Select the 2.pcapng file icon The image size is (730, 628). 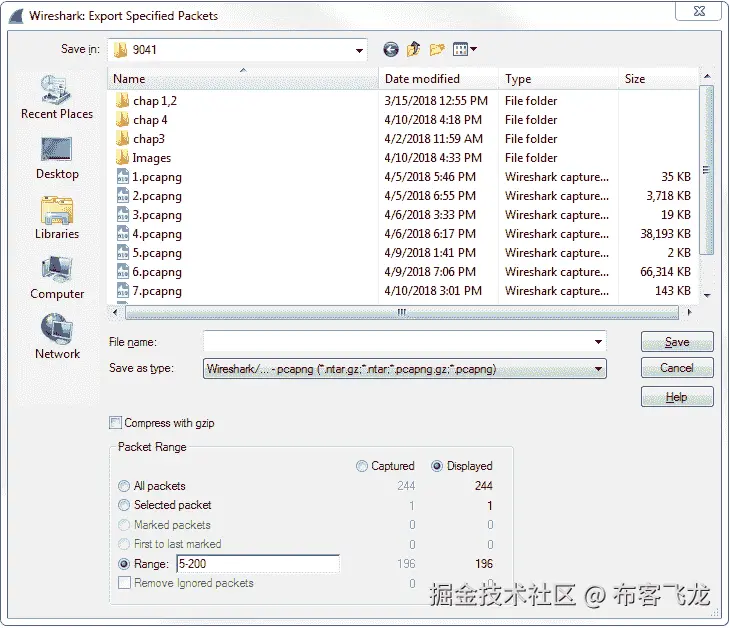click(122, 196)
